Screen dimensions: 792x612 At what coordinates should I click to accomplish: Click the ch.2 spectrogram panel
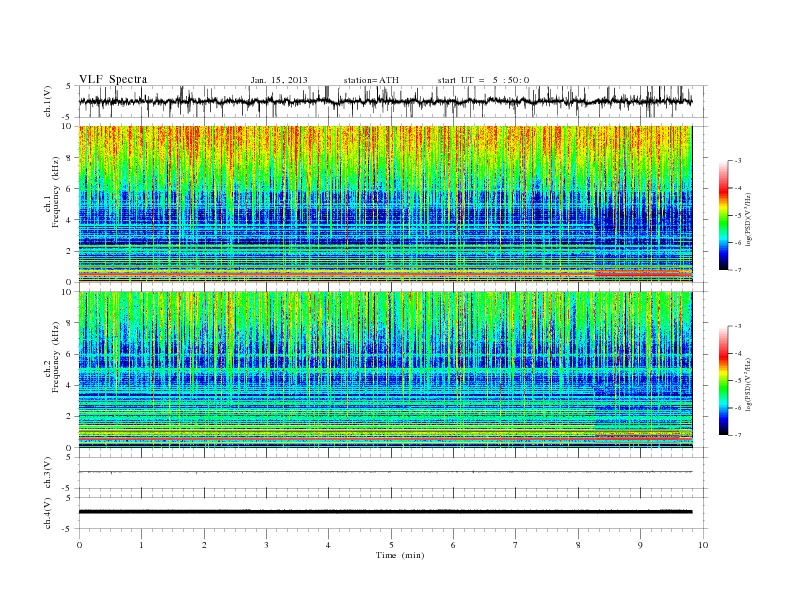click(x=386, y=370)
